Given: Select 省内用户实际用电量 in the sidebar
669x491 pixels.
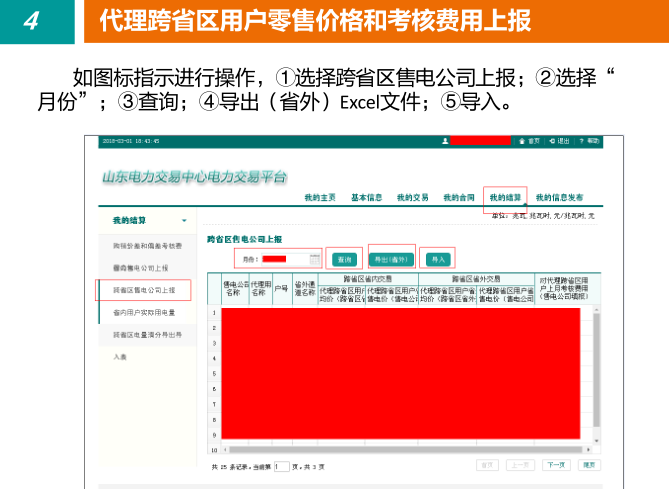Looking at the screenshot, I should tap(143, 312).
